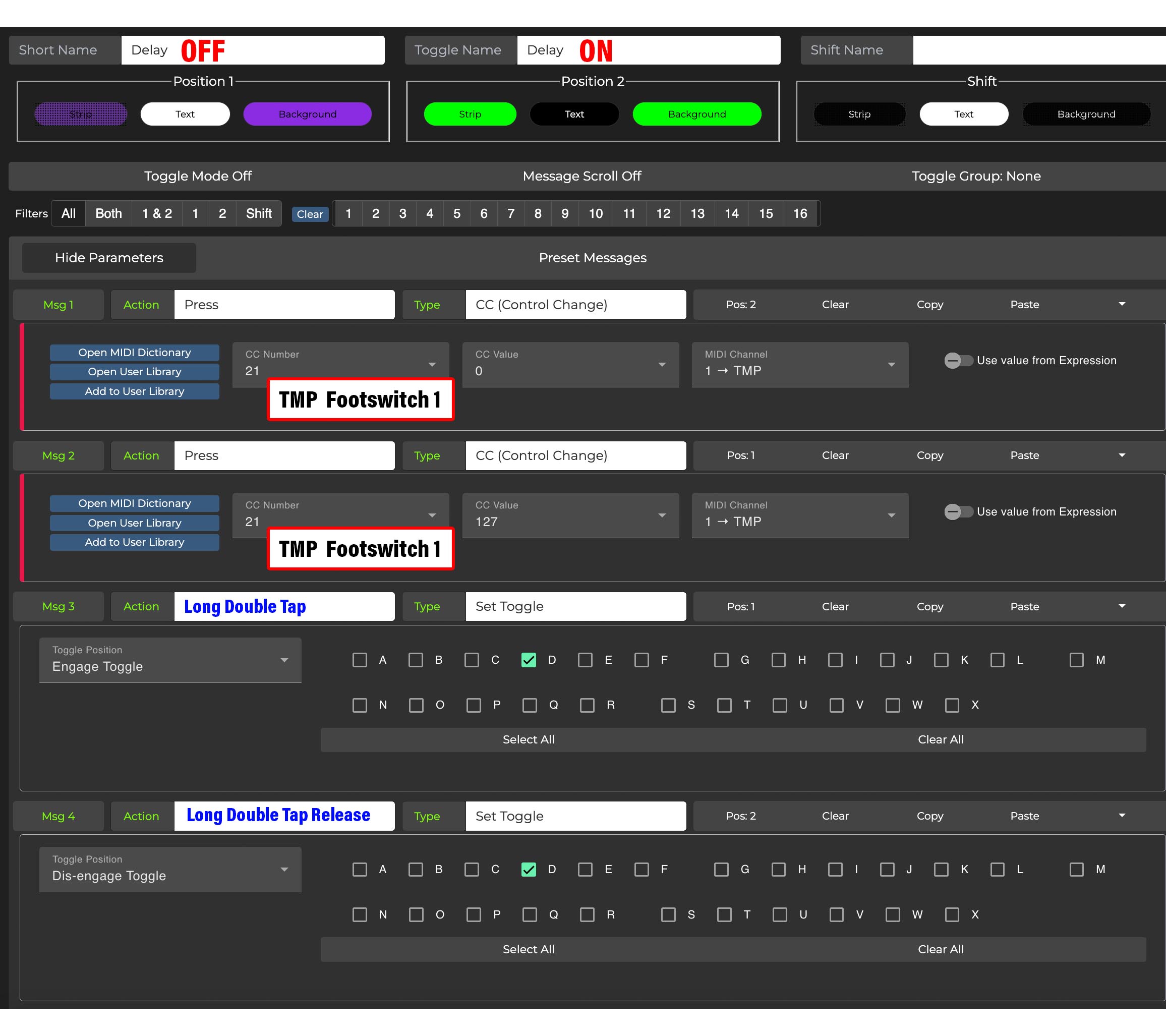This screenshot has width=1166, height=1036.
Task: Click the blue Clear filter button
Action: pos(310,214)
